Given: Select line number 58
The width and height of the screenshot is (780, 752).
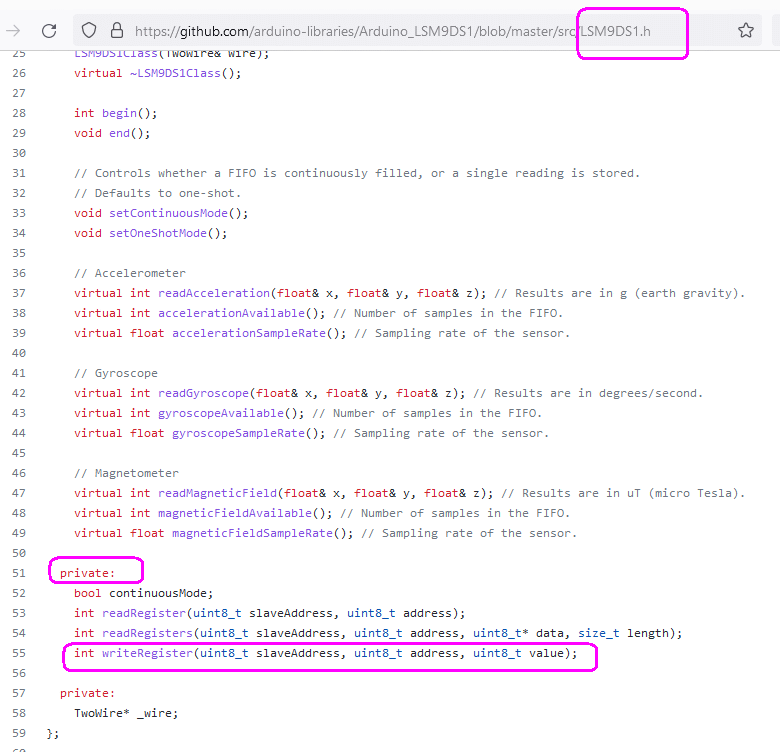Looking at the screenshot, I should coord(19,713).
